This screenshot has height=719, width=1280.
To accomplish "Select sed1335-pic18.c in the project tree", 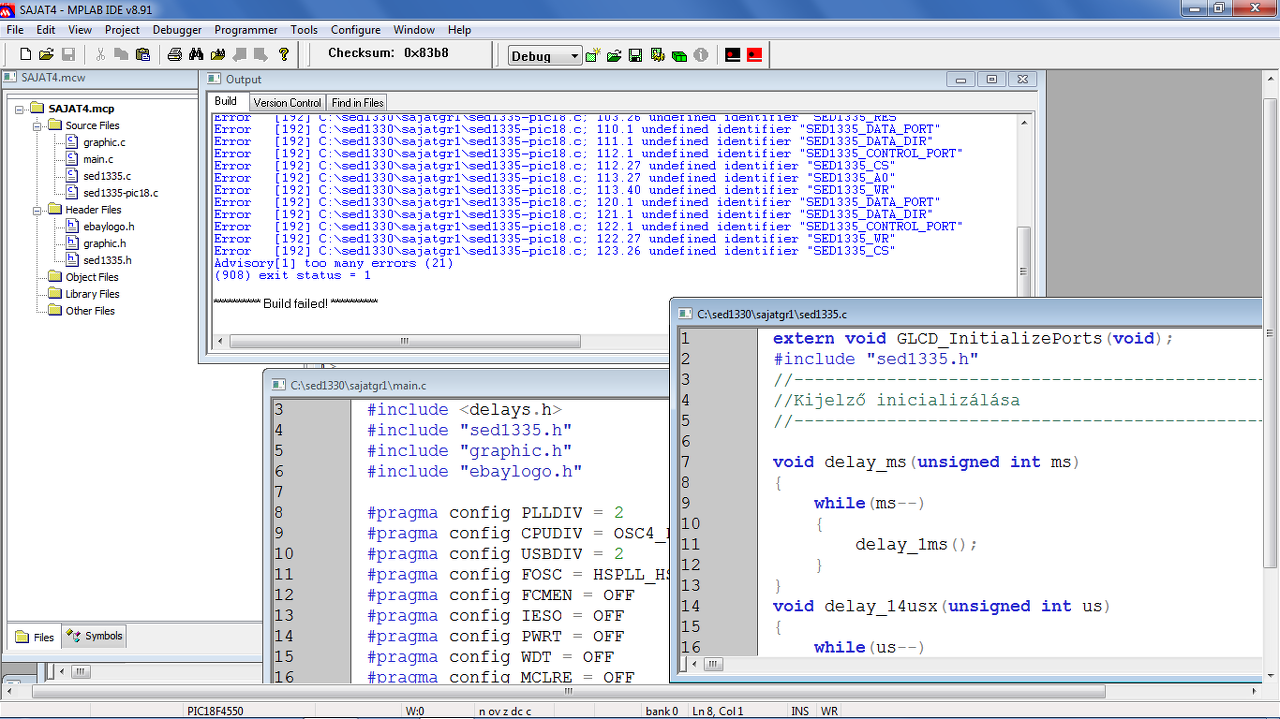I will click(x=120, y=193).
